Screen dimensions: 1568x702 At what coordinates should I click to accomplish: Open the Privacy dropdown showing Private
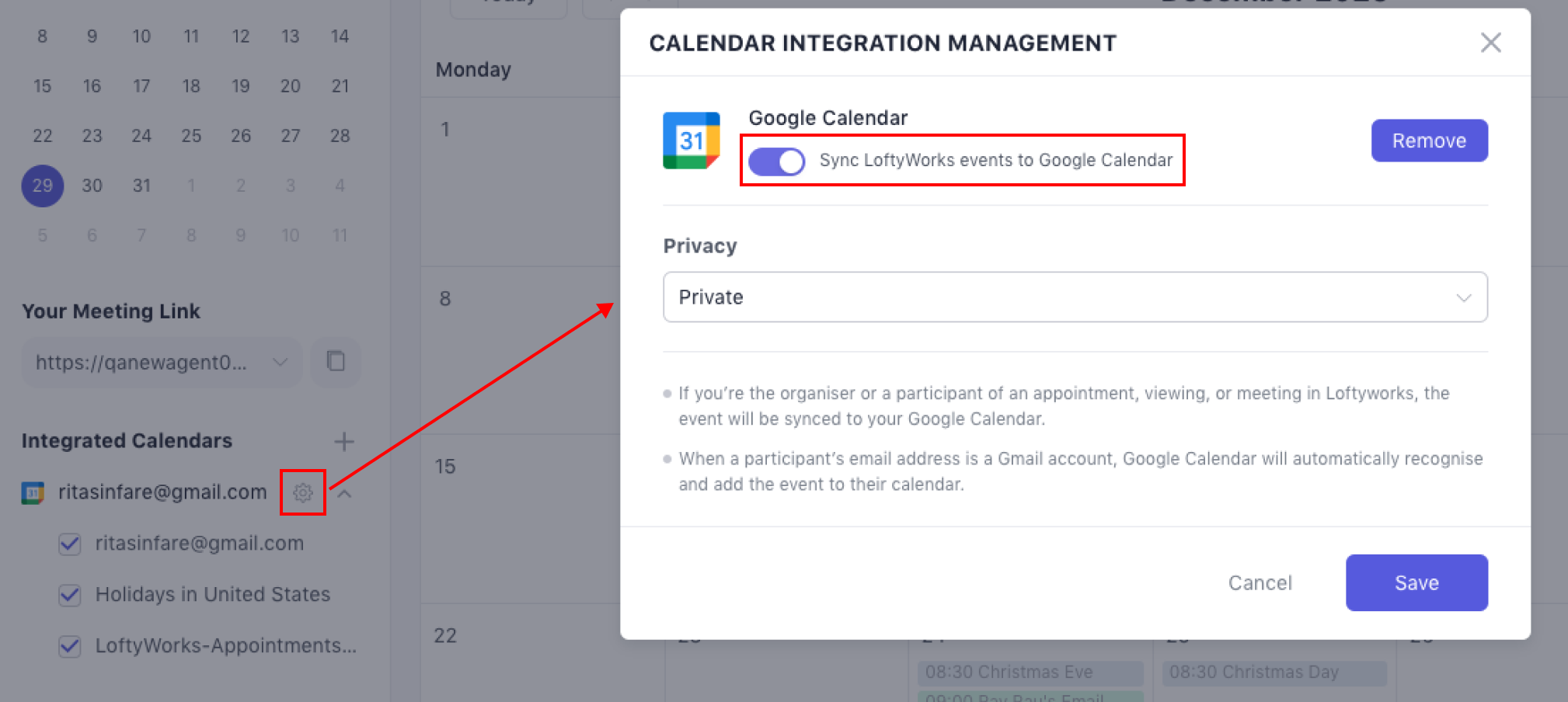tap(1075, 297)
